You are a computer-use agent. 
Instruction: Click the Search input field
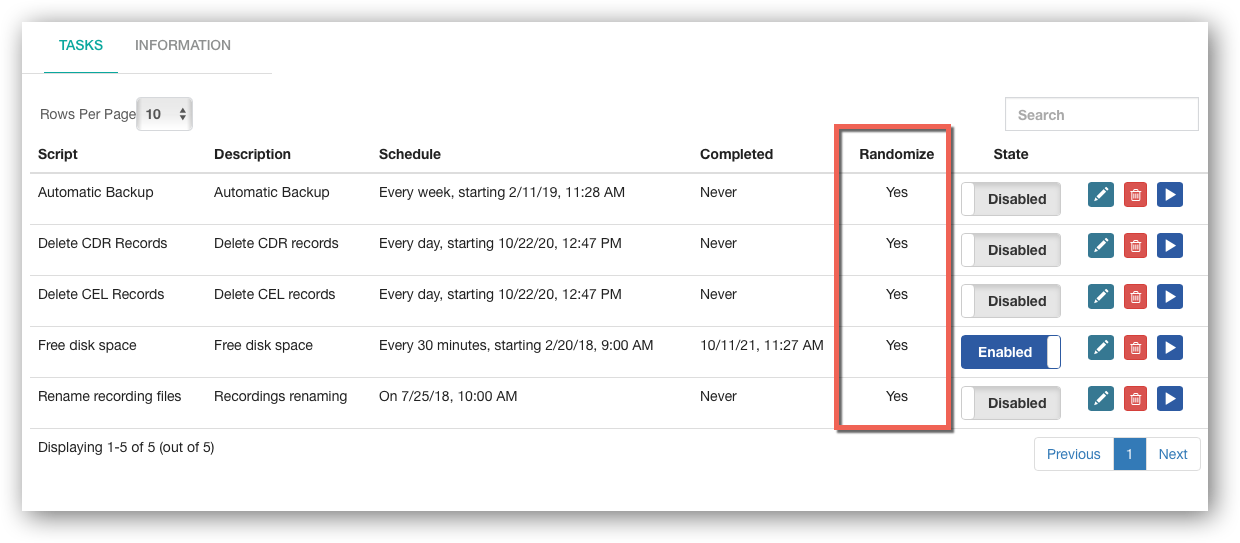pyautogui.click(x=1102, y=114)
